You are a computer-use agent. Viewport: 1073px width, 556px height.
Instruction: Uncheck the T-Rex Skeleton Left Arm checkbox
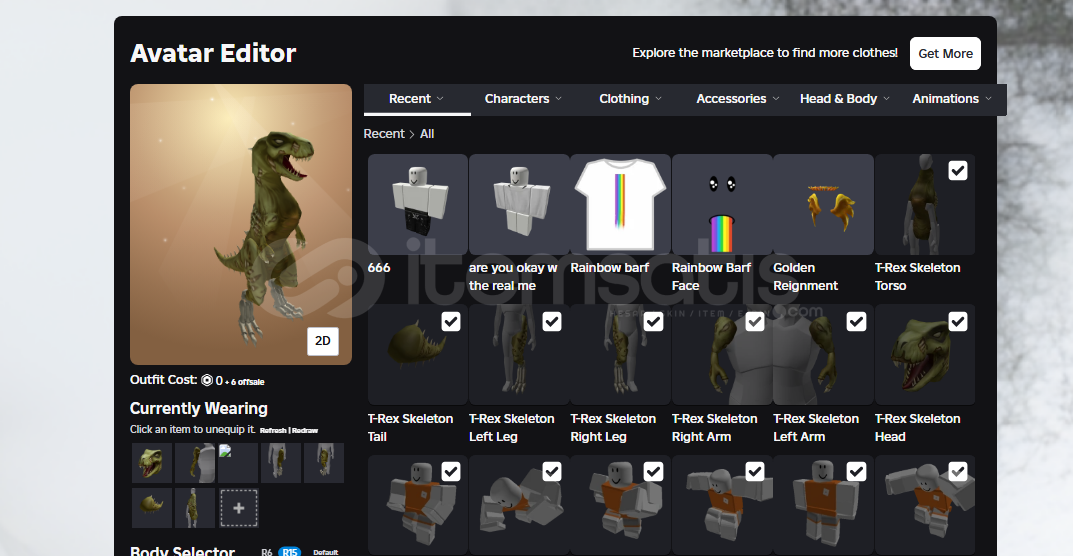click(856, 321)
